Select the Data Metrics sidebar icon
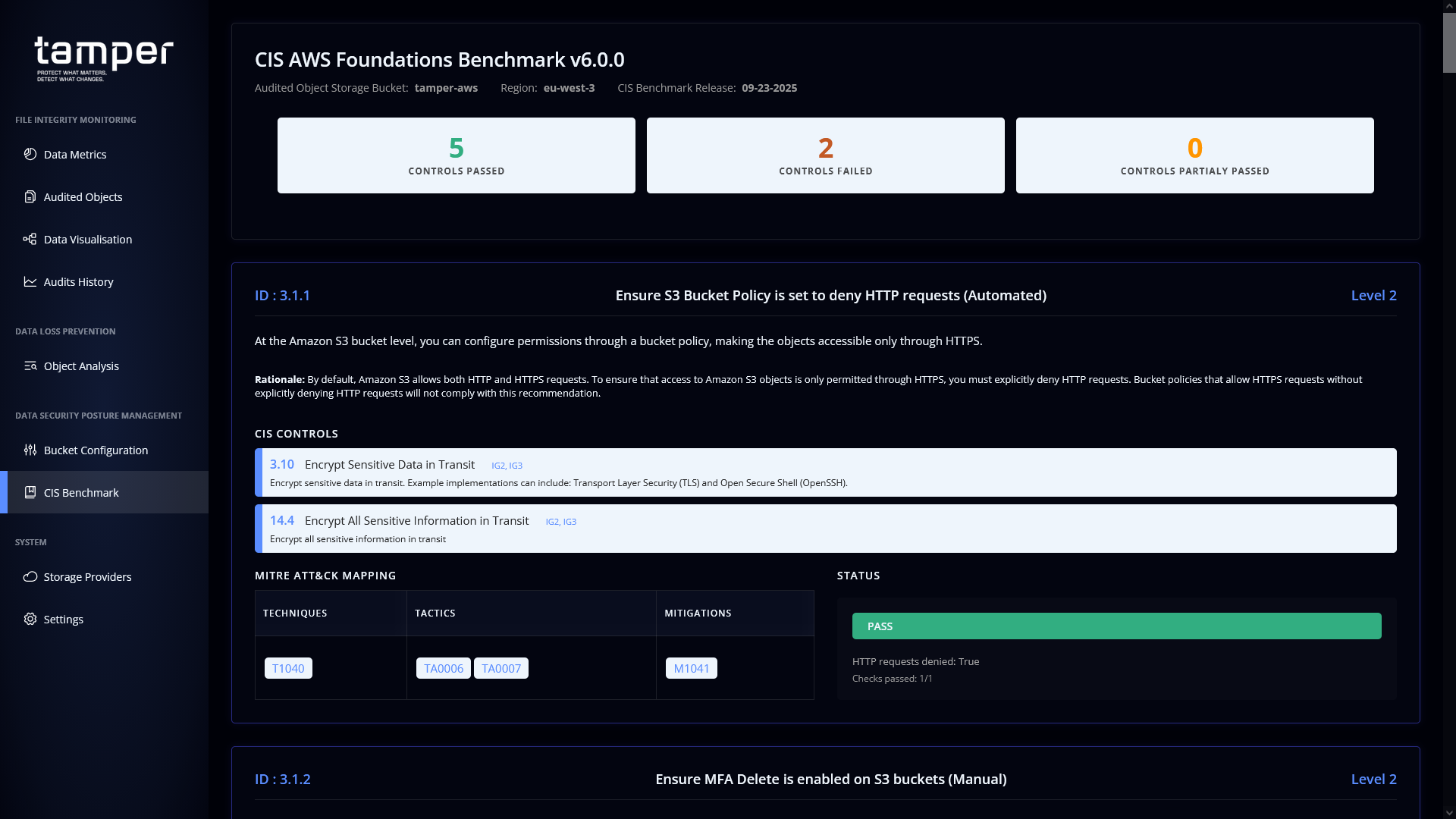1456x819 pixels. pyautogui.click(x=30, y=154)
